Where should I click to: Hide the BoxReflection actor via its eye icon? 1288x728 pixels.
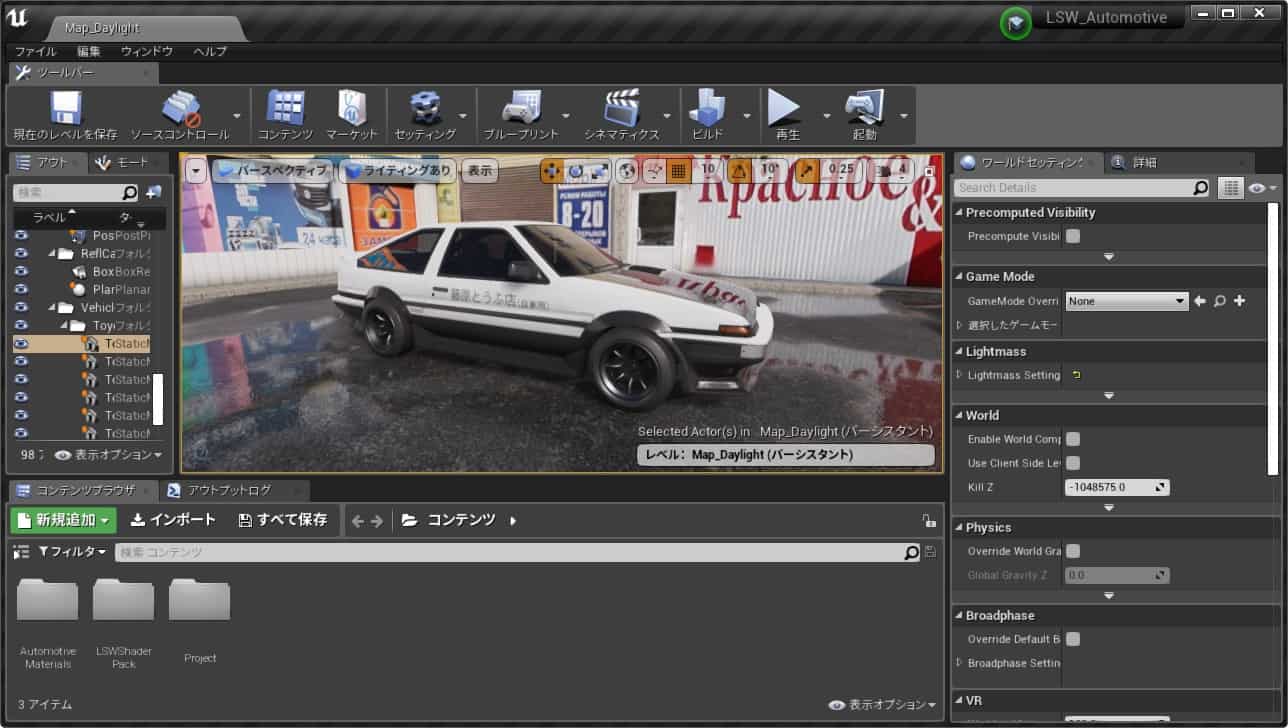pyautogui.click(x=21, y=272)
